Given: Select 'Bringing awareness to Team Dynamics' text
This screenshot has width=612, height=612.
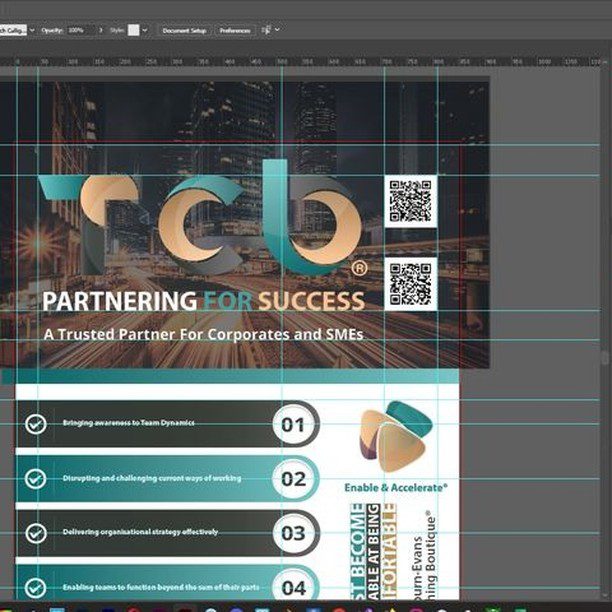Looking at the screenshot, I should 128,423.
